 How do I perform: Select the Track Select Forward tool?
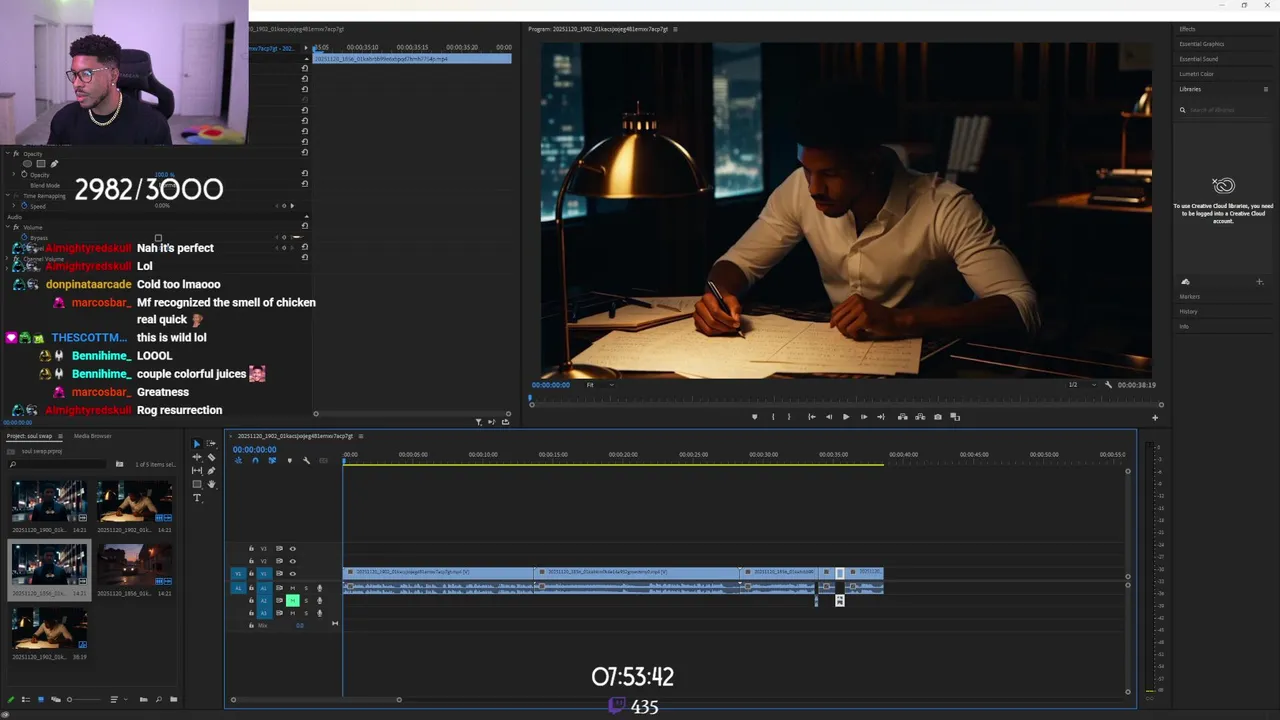pyautogui.click(x=211, y=443)
